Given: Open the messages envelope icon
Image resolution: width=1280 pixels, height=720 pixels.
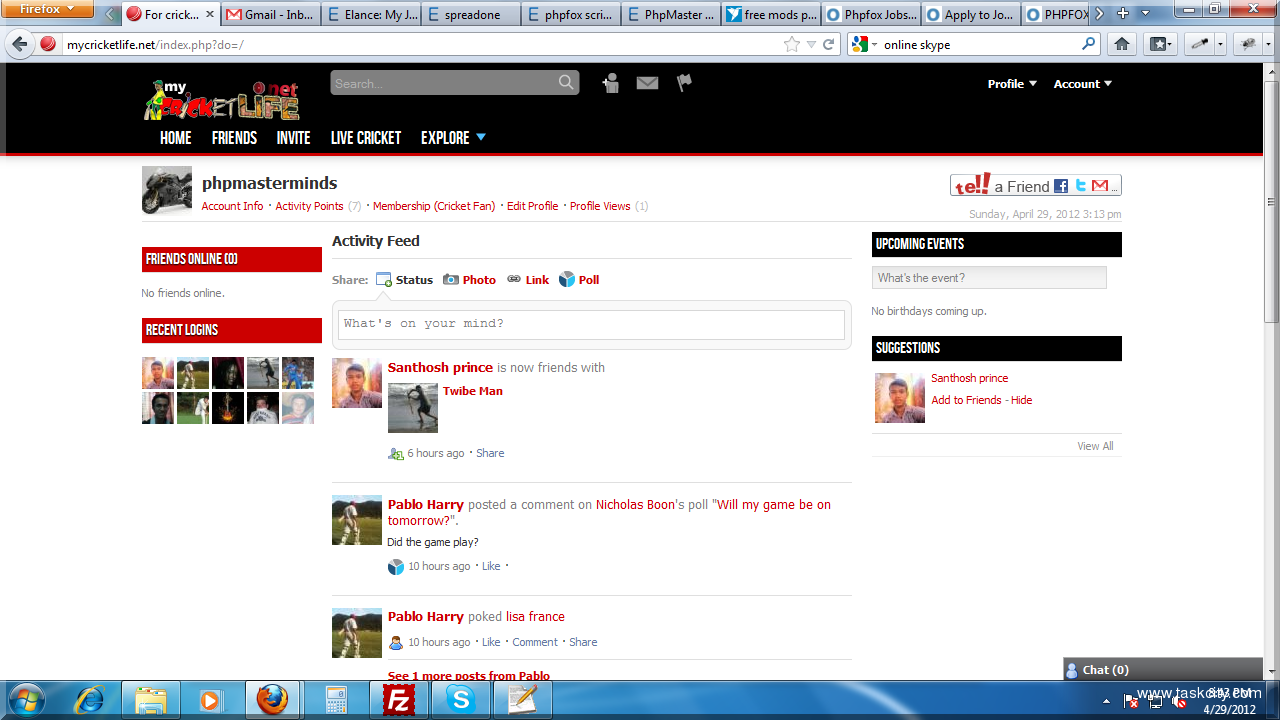Looking at the screenshot, I should pos(647,84).
